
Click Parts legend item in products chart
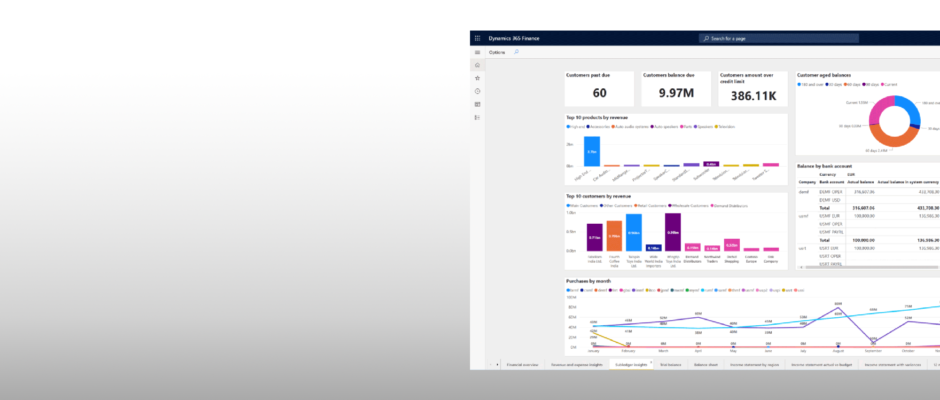(686, 127)
